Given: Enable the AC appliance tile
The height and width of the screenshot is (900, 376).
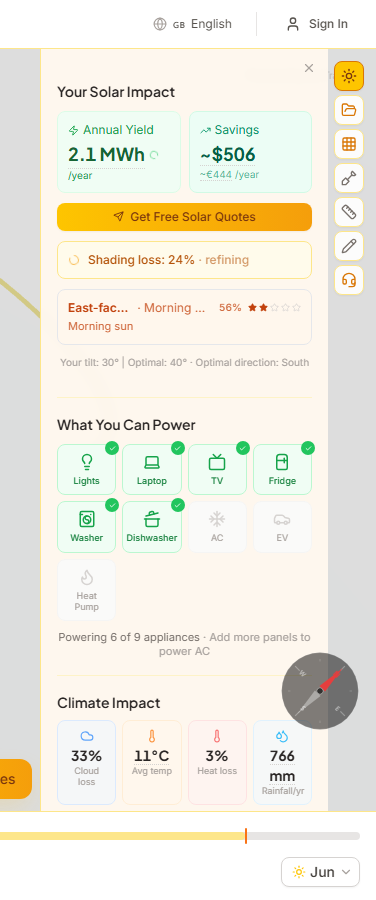Looking at the screenshot, I should click(217, 527).
